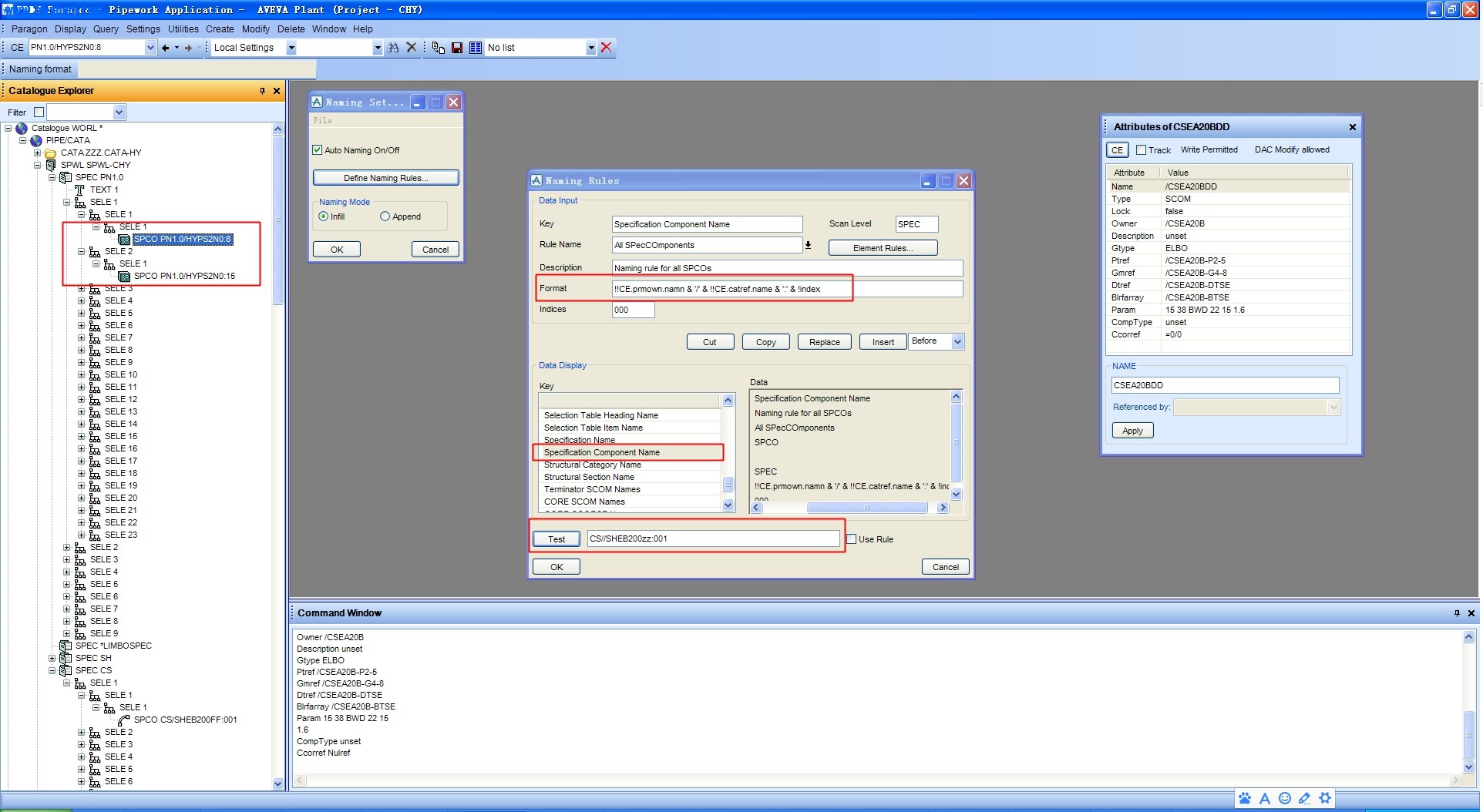Select Specification Component Name in Key list

click(628, 452)
